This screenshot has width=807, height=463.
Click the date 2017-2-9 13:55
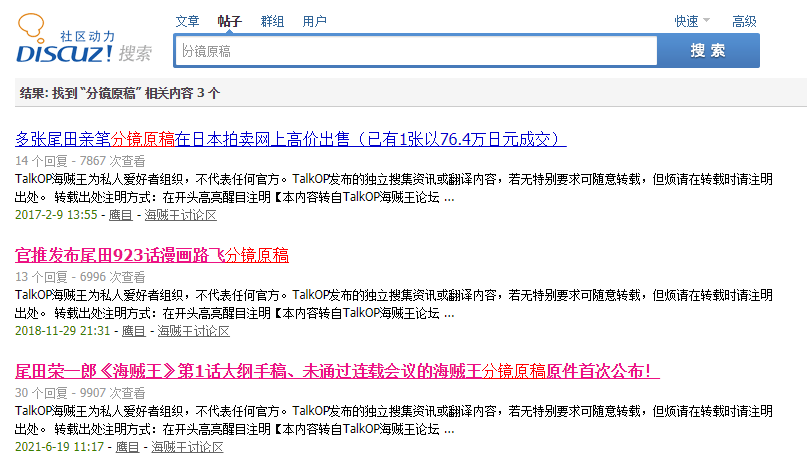56,215
